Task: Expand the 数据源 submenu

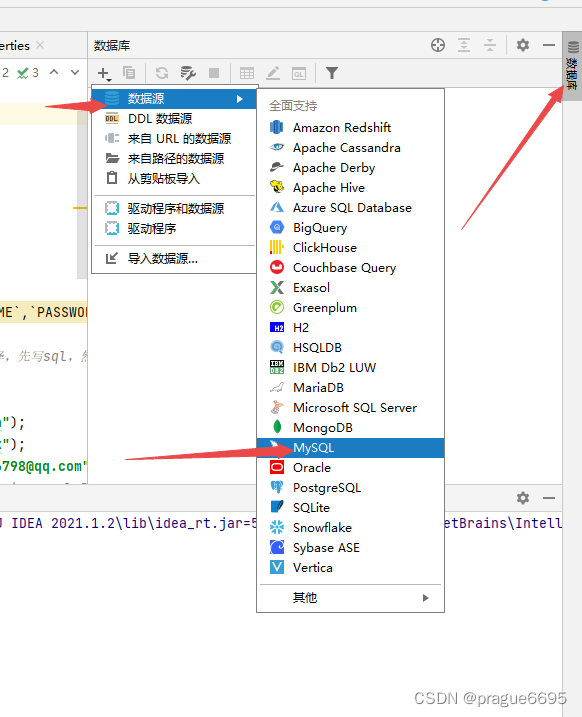Action: (174, 98)
